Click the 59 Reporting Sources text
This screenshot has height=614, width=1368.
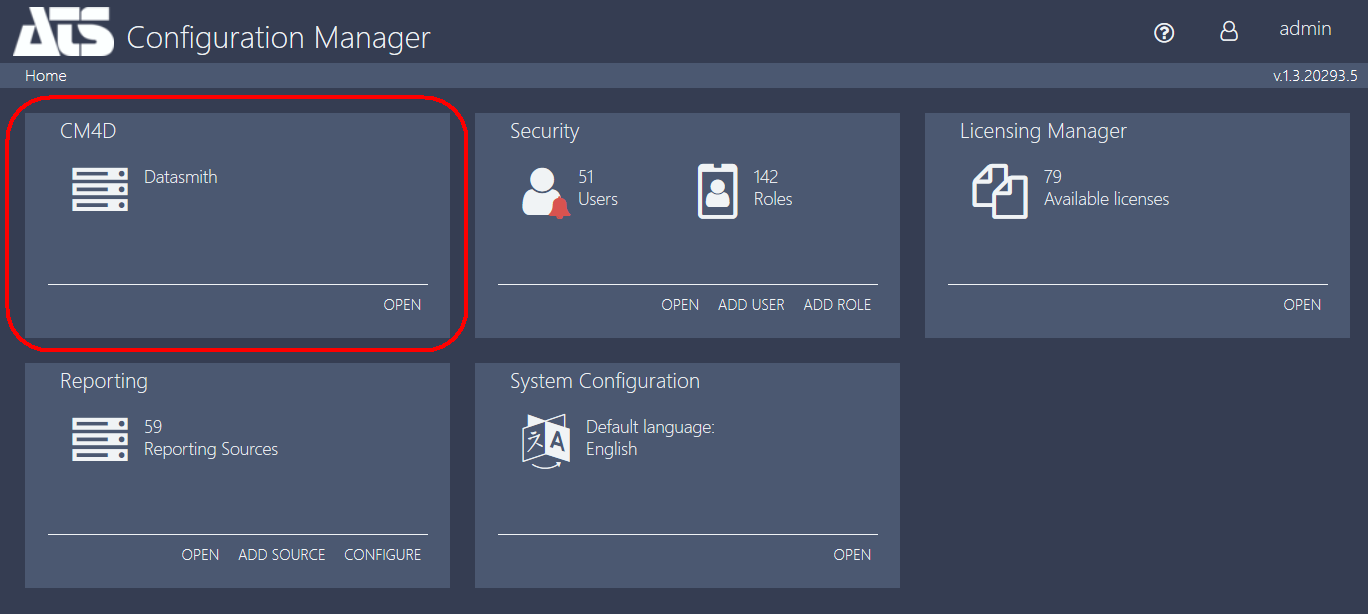(x=211, y=438)
